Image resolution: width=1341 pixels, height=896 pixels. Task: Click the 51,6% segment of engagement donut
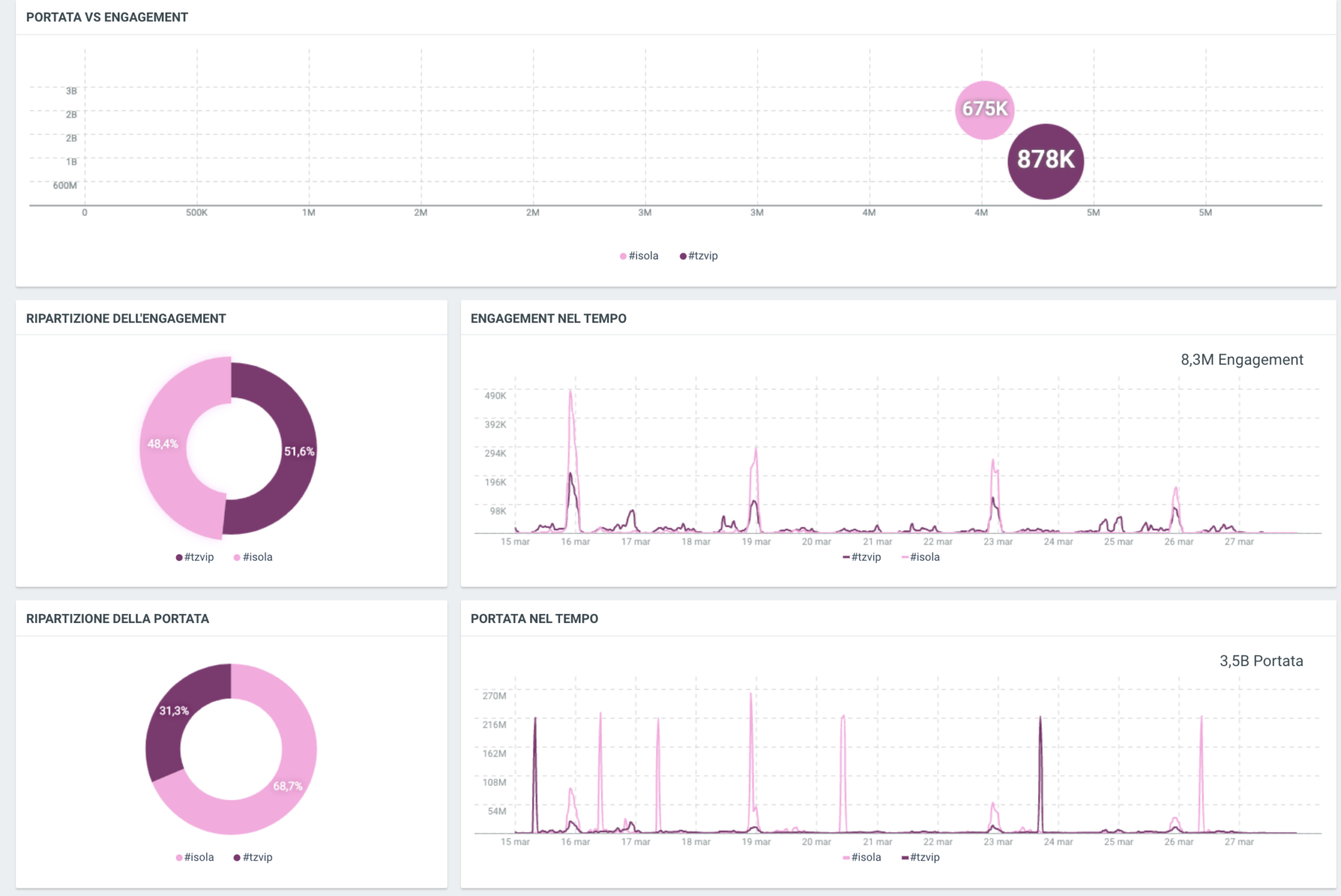(299, 452)
